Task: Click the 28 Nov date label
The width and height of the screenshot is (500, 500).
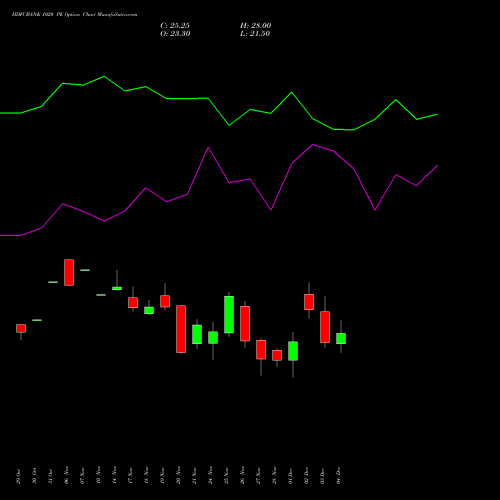Action: click(x=274, y=475)
